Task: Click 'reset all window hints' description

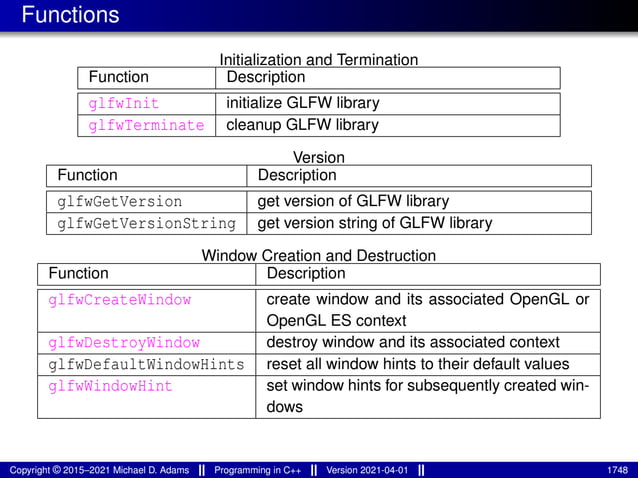Action: 418,364
